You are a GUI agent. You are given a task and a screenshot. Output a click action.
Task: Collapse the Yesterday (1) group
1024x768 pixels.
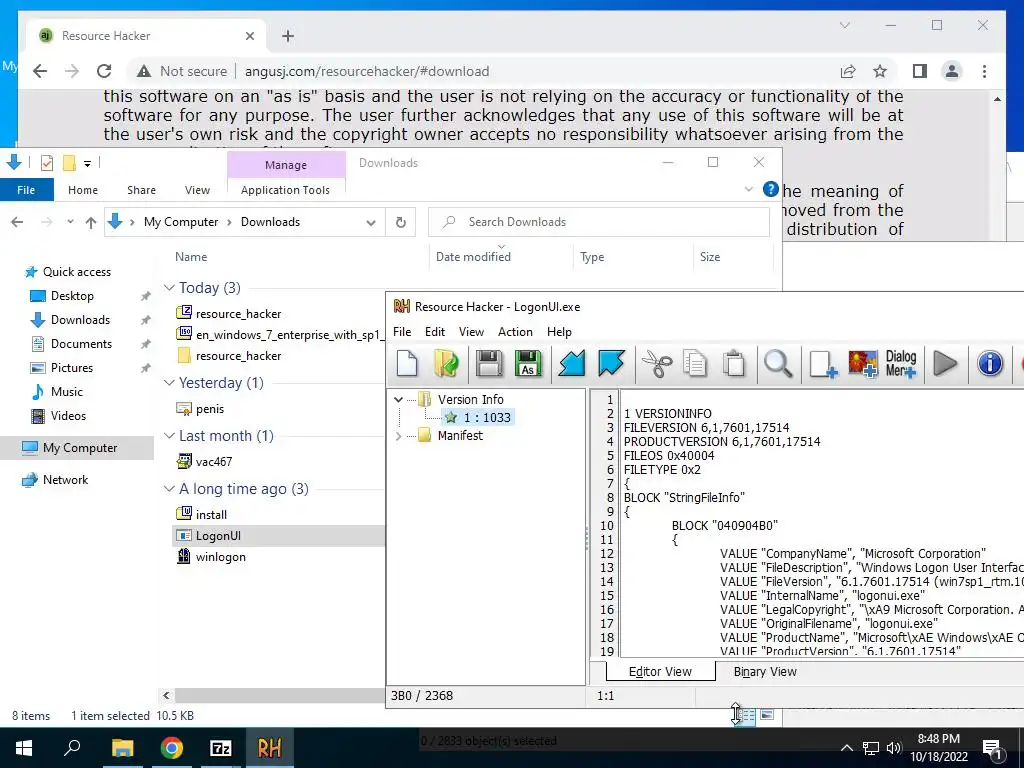point(169,382)
